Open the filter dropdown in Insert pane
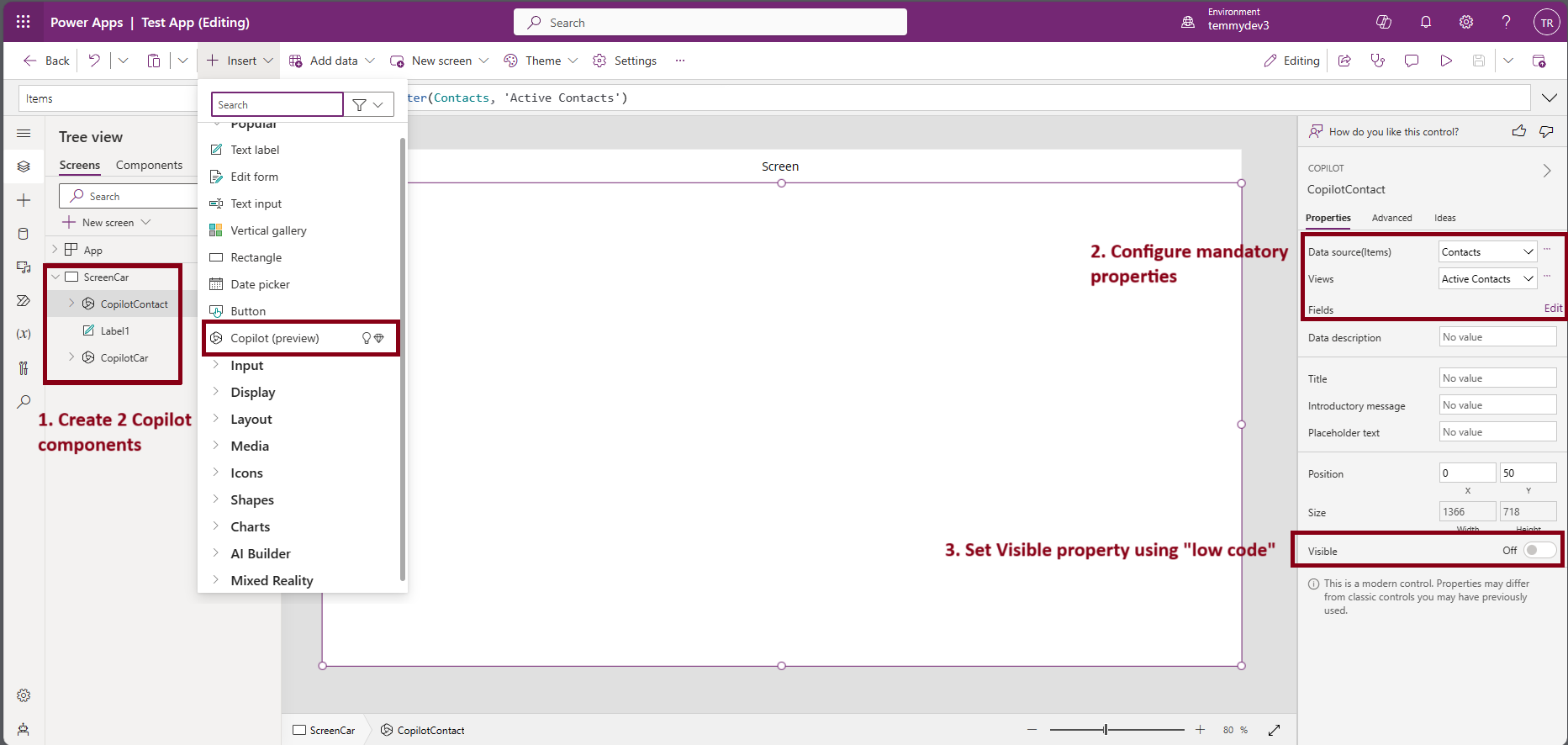Screen dimensions: 1568x745 369,104
